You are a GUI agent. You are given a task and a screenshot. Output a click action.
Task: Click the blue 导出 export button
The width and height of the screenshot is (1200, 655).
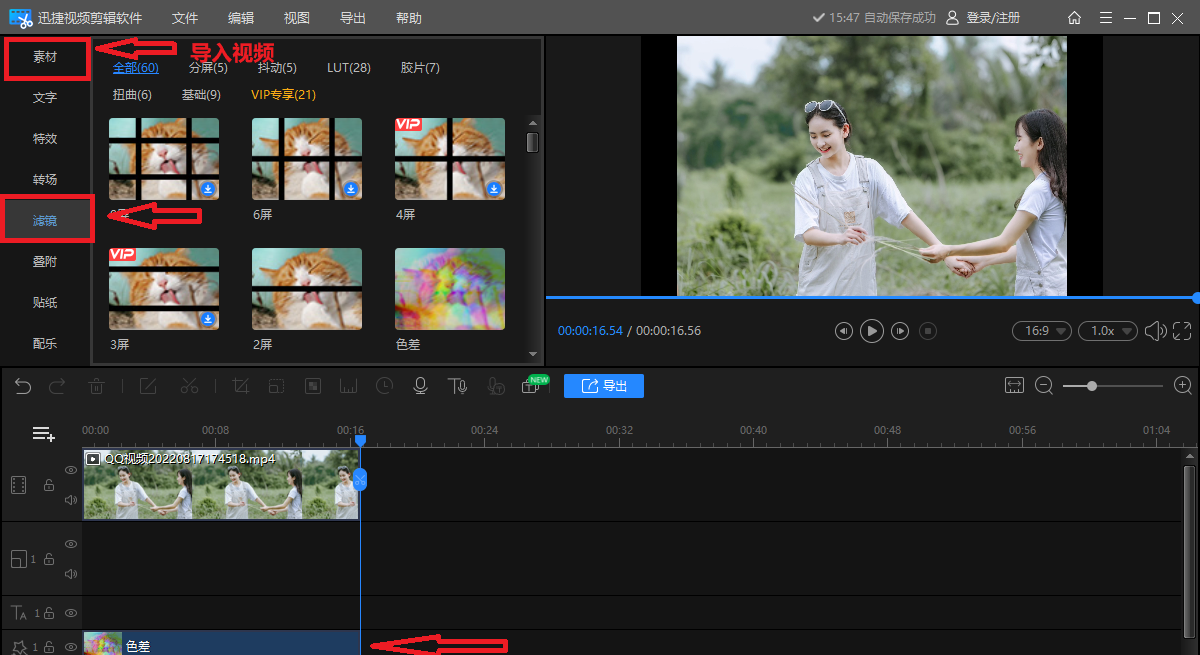603,386
